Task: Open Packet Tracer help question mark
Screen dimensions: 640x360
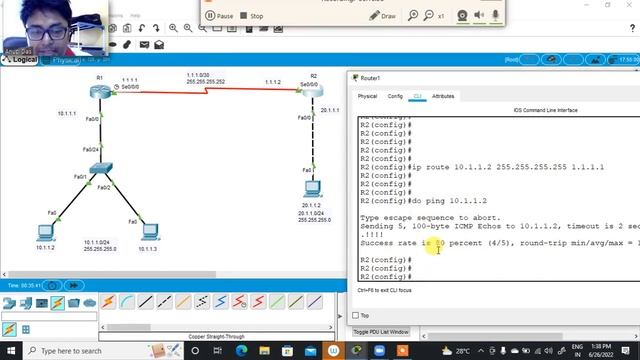Action: coord(632,28)
